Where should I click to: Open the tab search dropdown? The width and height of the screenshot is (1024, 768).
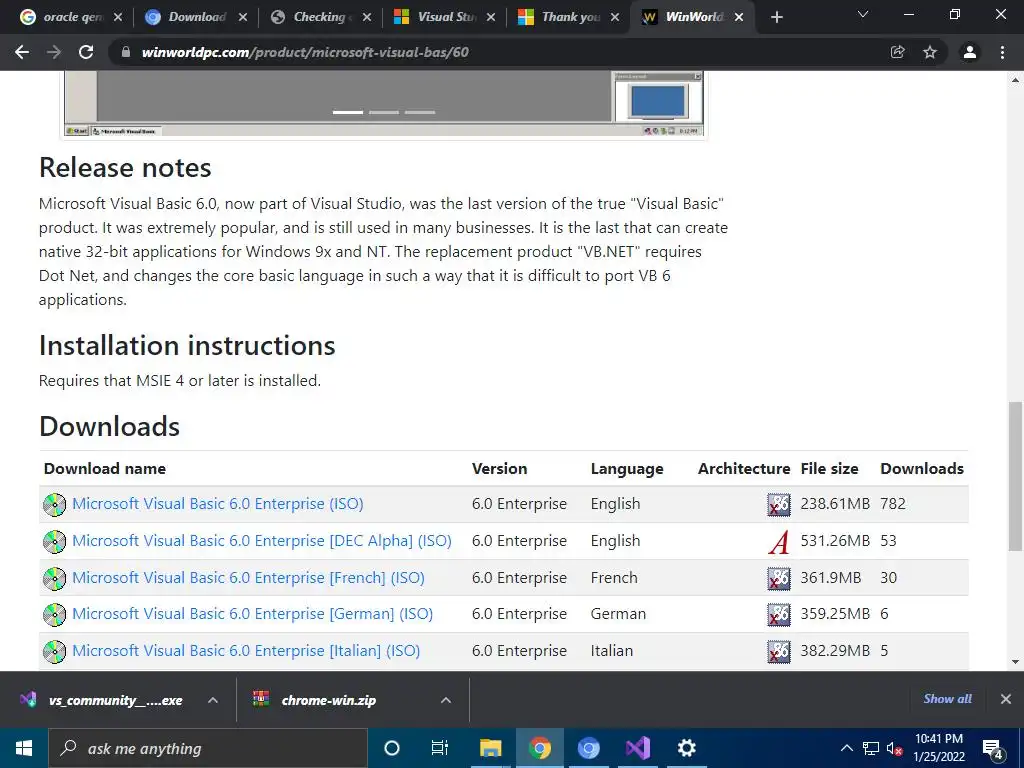863,14
